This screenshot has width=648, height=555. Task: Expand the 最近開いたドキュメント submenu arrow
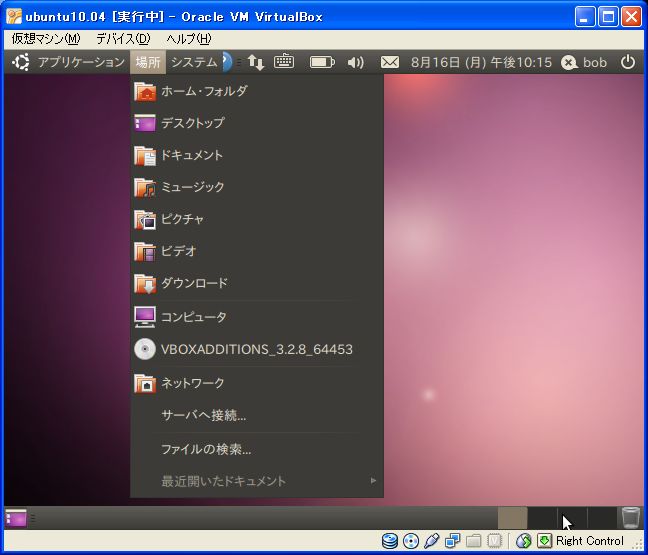click(x=373, y=481)
